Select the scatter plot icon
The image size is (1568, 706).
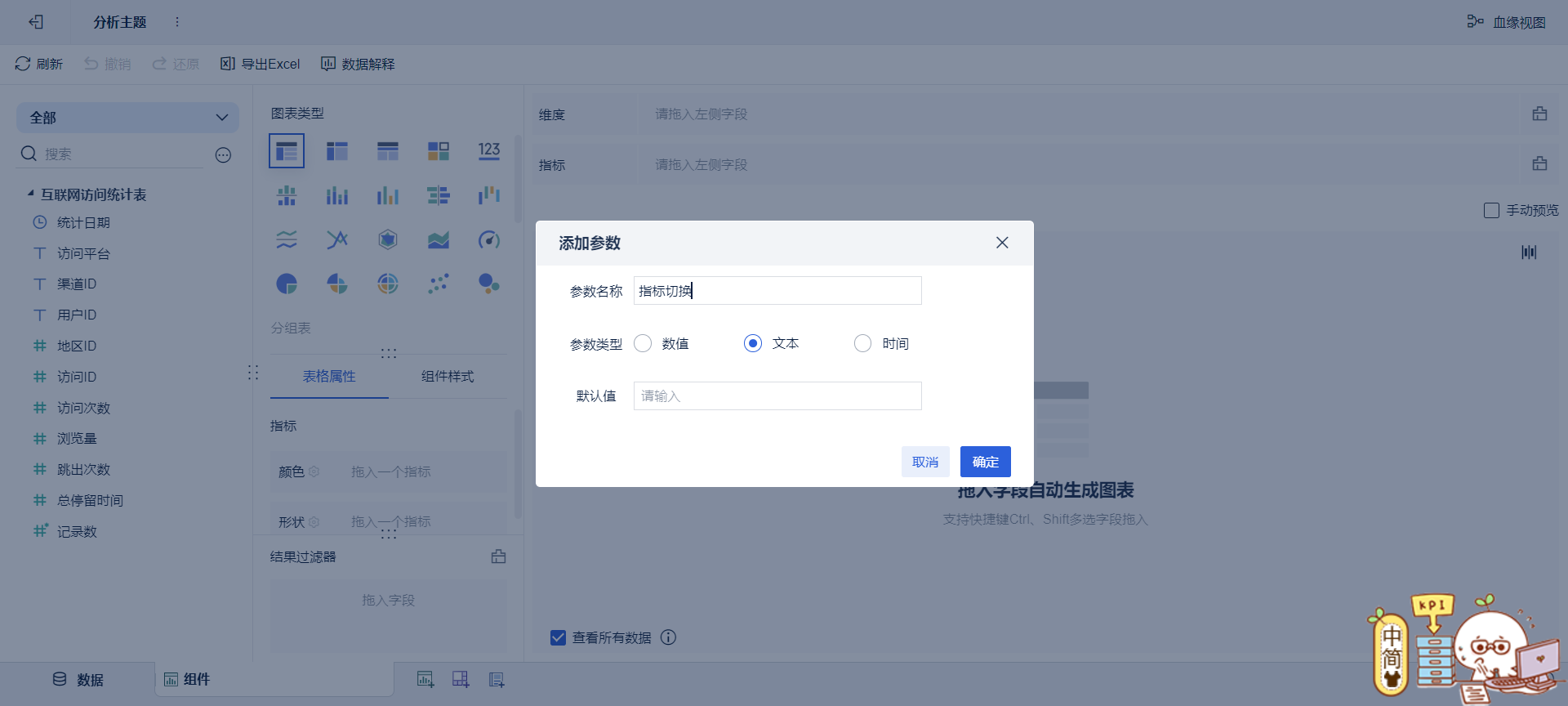point(439,284)
